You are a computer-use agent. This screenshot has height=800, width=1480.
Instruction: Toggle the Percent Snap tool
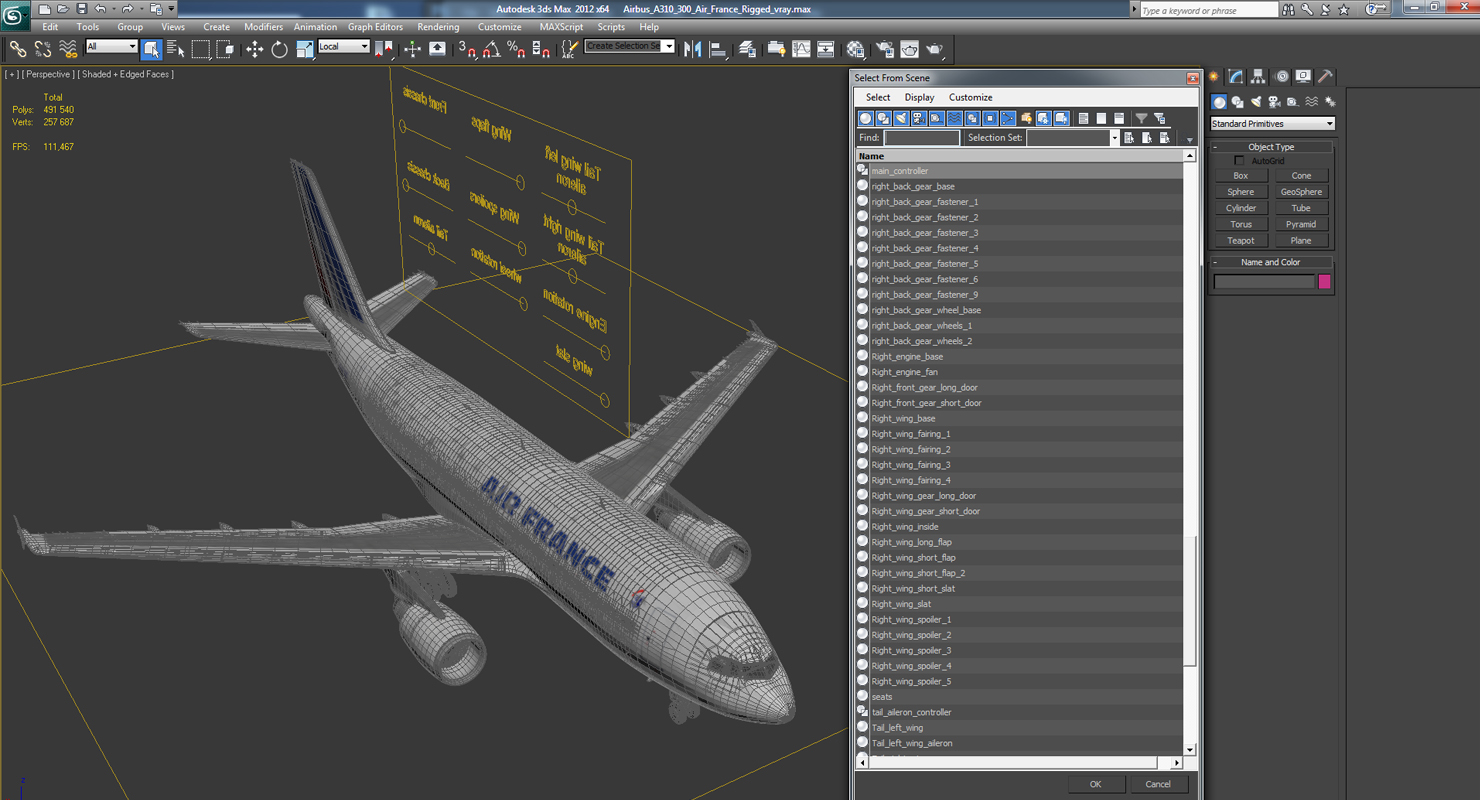516,48
